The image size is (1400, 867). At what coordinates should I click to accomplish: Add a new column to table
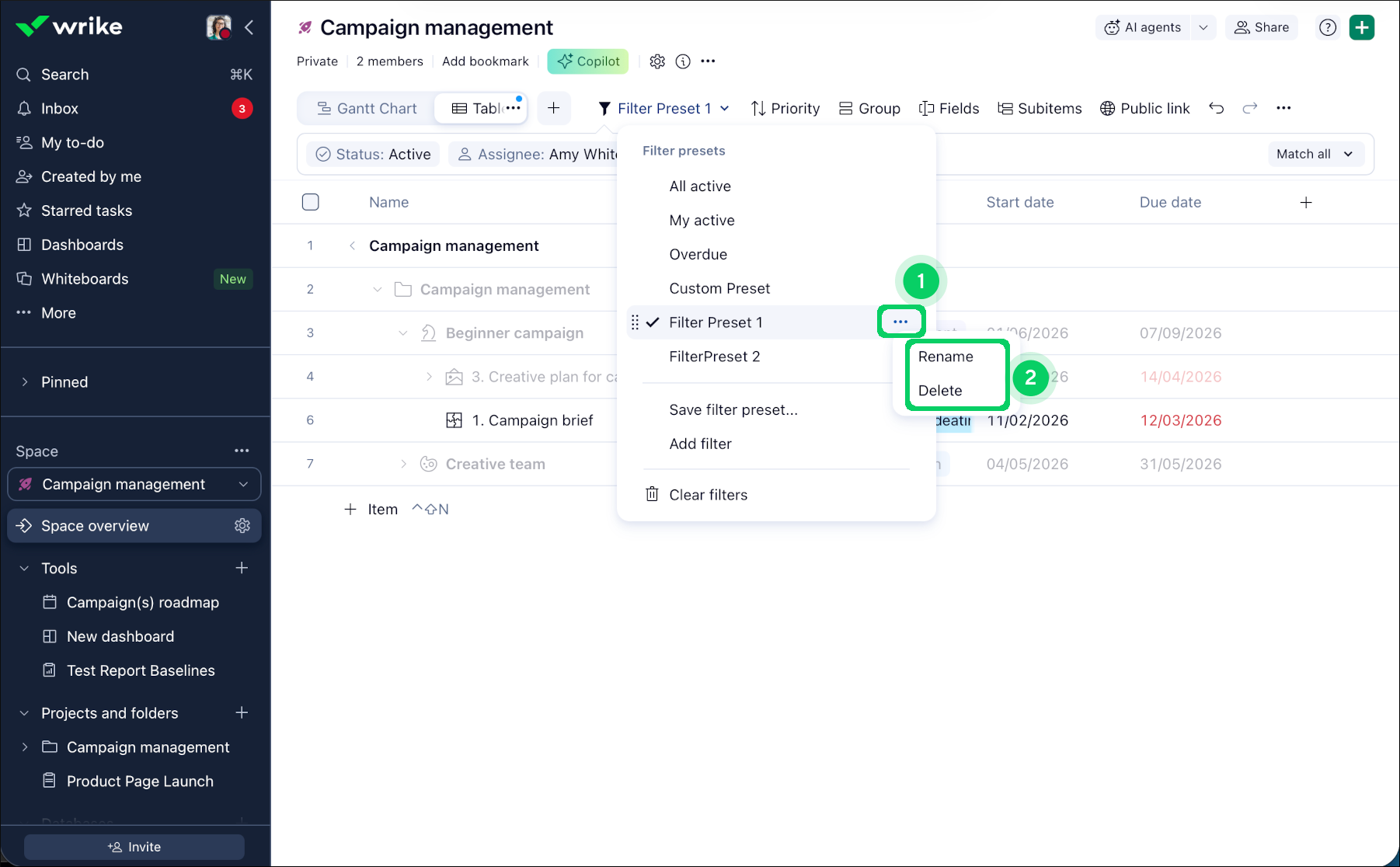(x=1306, y=202)
